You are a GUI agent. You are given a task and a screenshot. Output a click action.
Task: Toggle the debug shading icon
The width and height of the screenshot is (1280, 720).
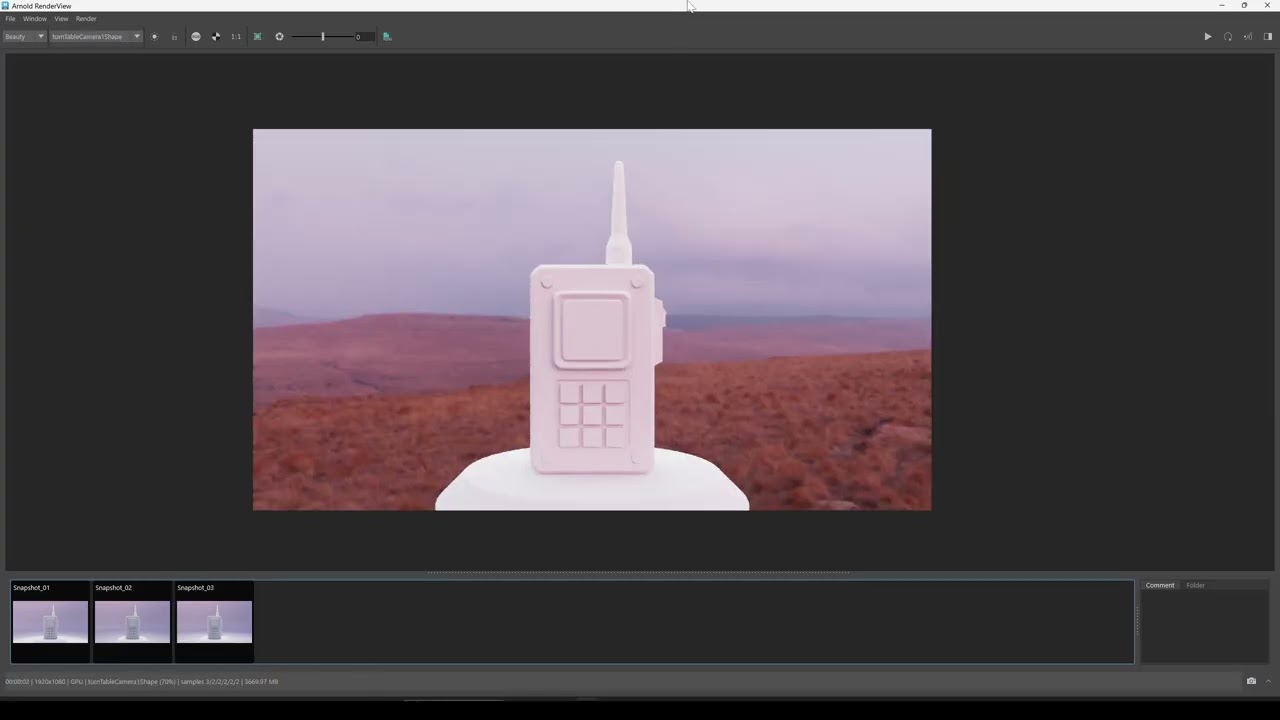[1248, 37]
